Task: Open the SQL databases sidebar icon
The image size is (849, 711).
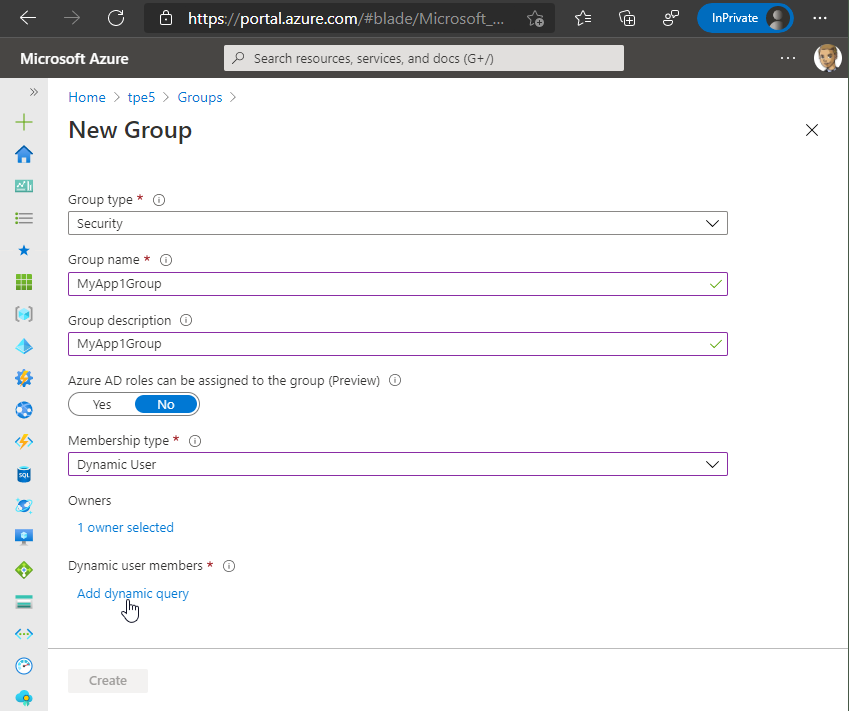Action: point(24,474)
